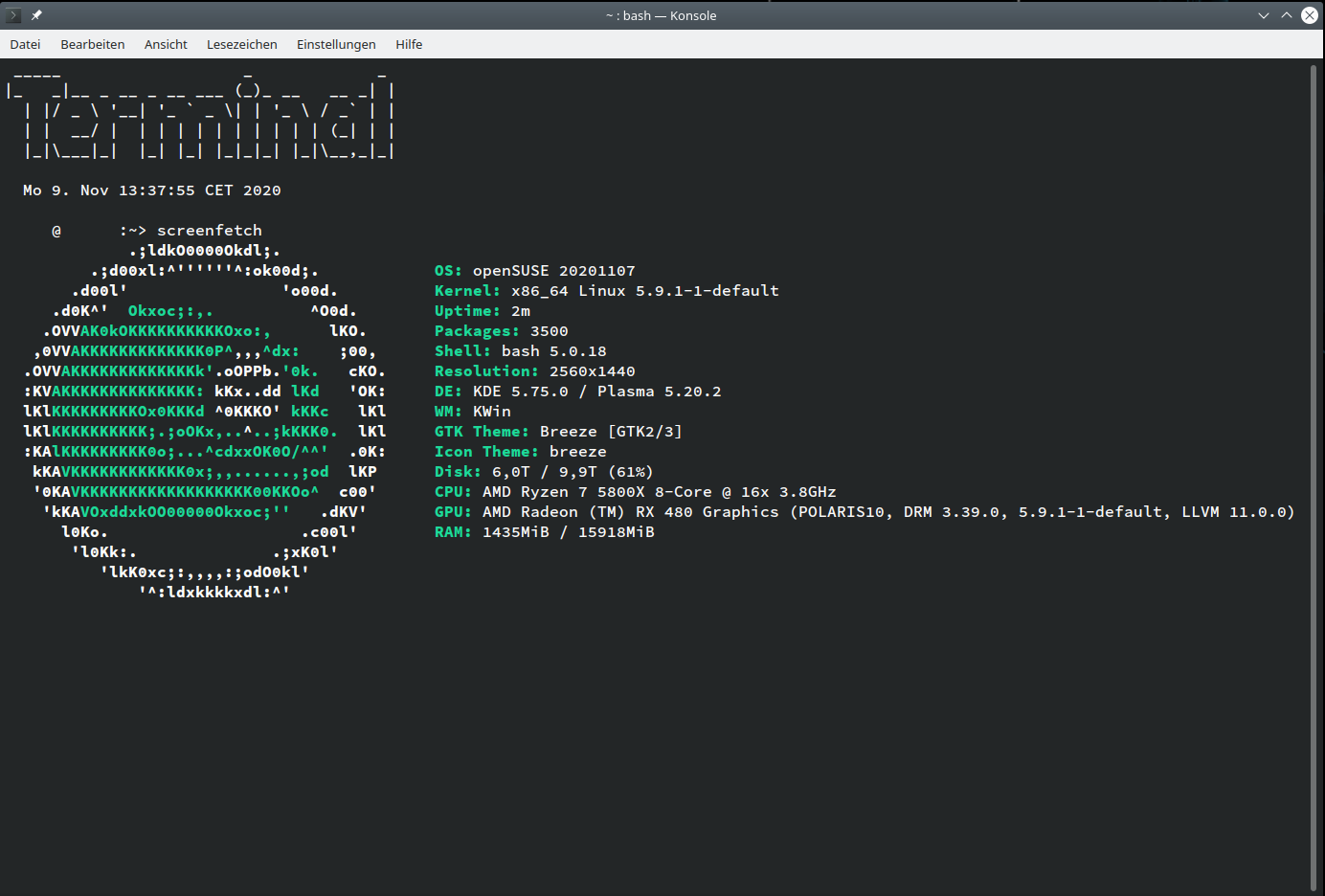Image resolution: width=1325 pixels, height=896 pixels.
Task: Click the window title '~ : bash — Konsole'
Action: [662, 15]
